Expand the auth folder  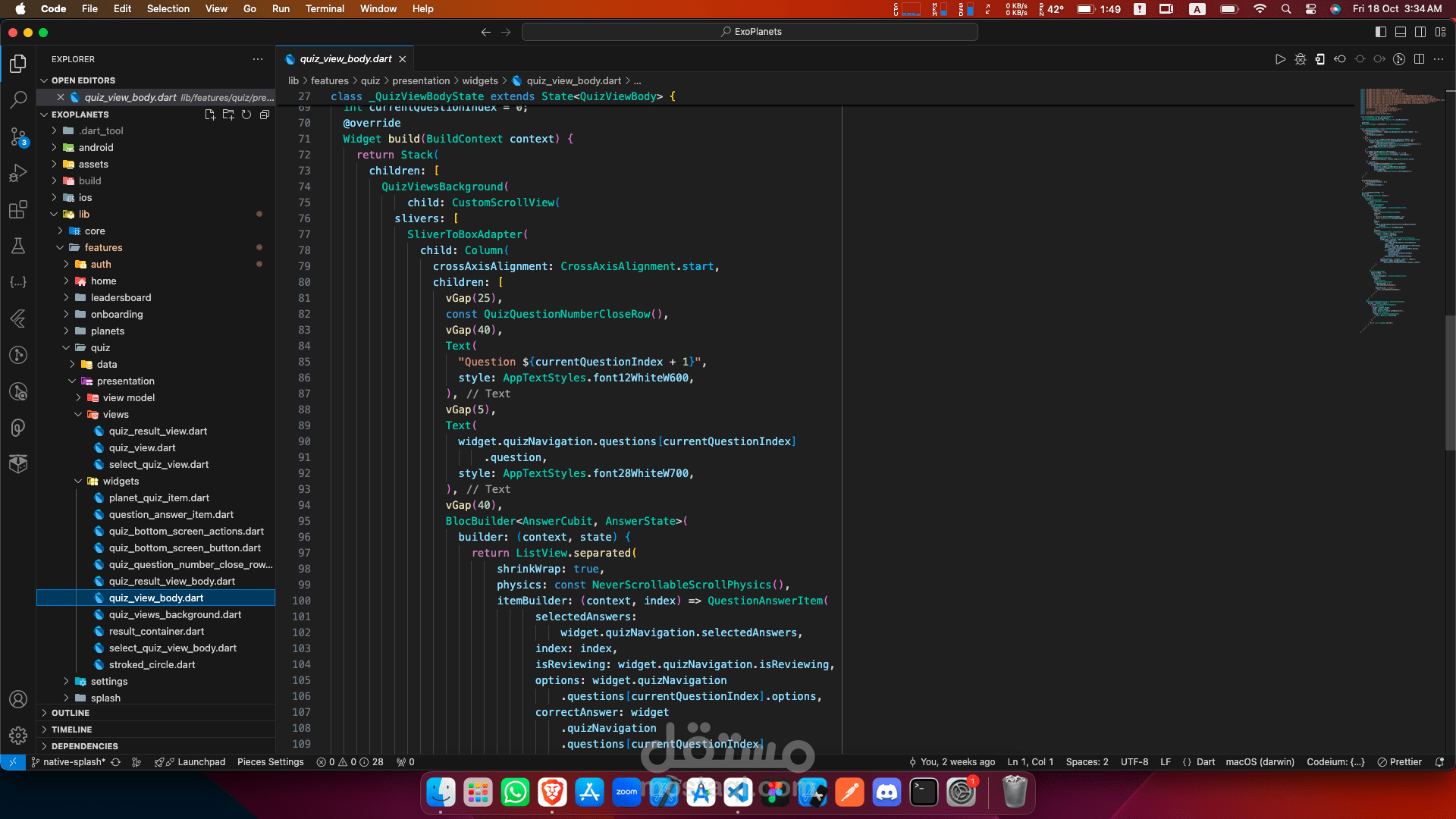pos(100,265)
